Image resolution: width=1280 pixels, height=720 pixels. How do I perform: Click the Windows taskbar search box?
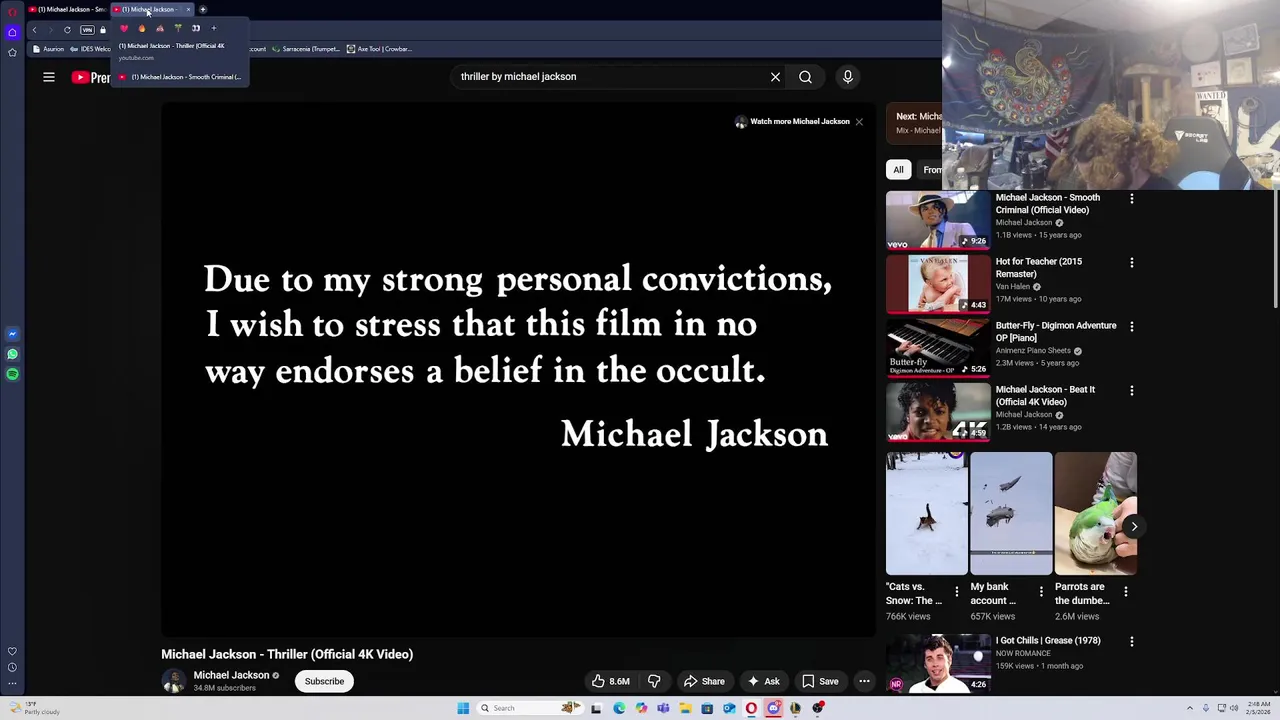(529, 708)
